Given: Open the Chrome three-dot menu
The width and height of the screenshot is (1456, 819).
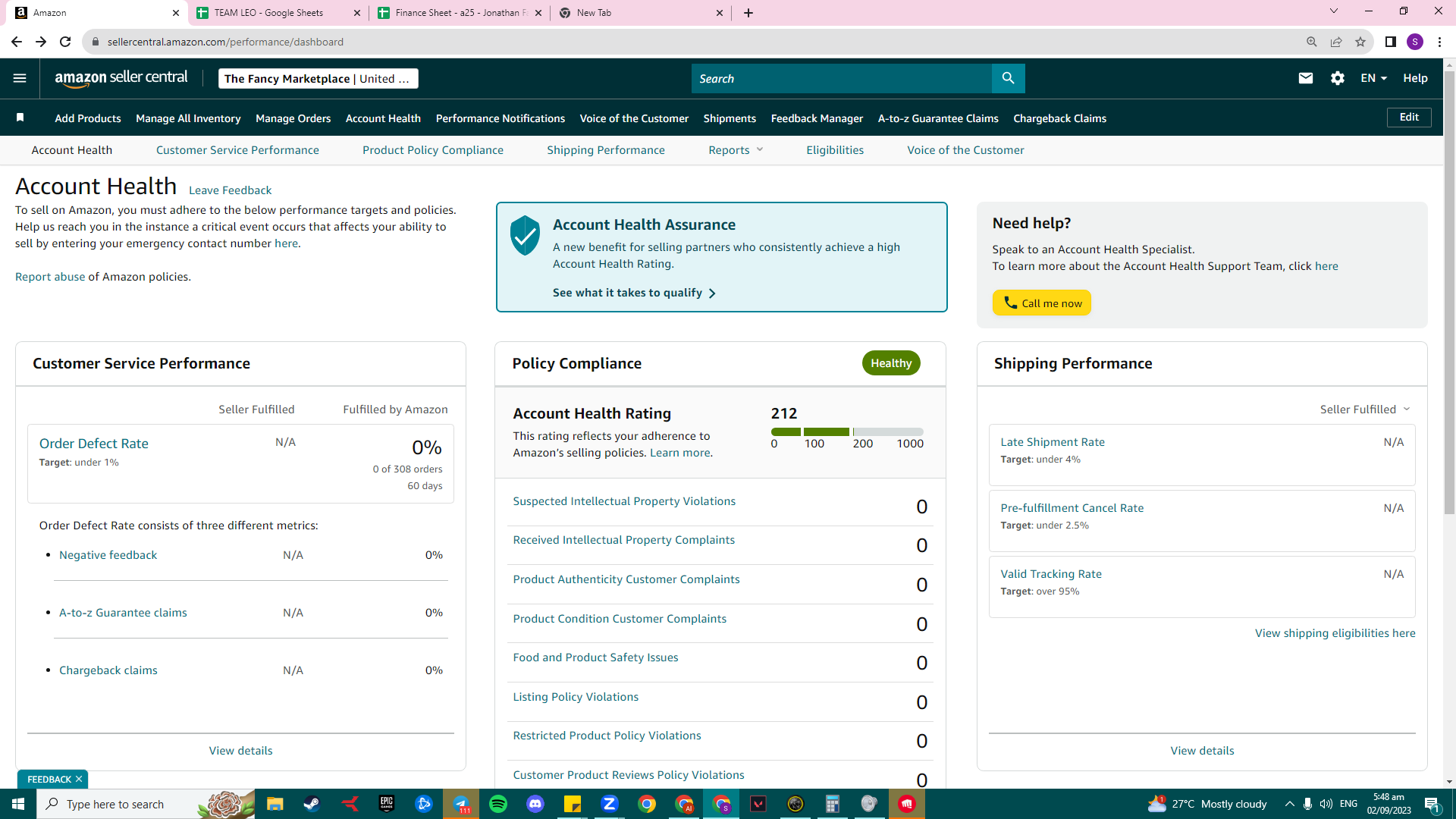Looking at the screenshot, I should (x=1439, y=42).
